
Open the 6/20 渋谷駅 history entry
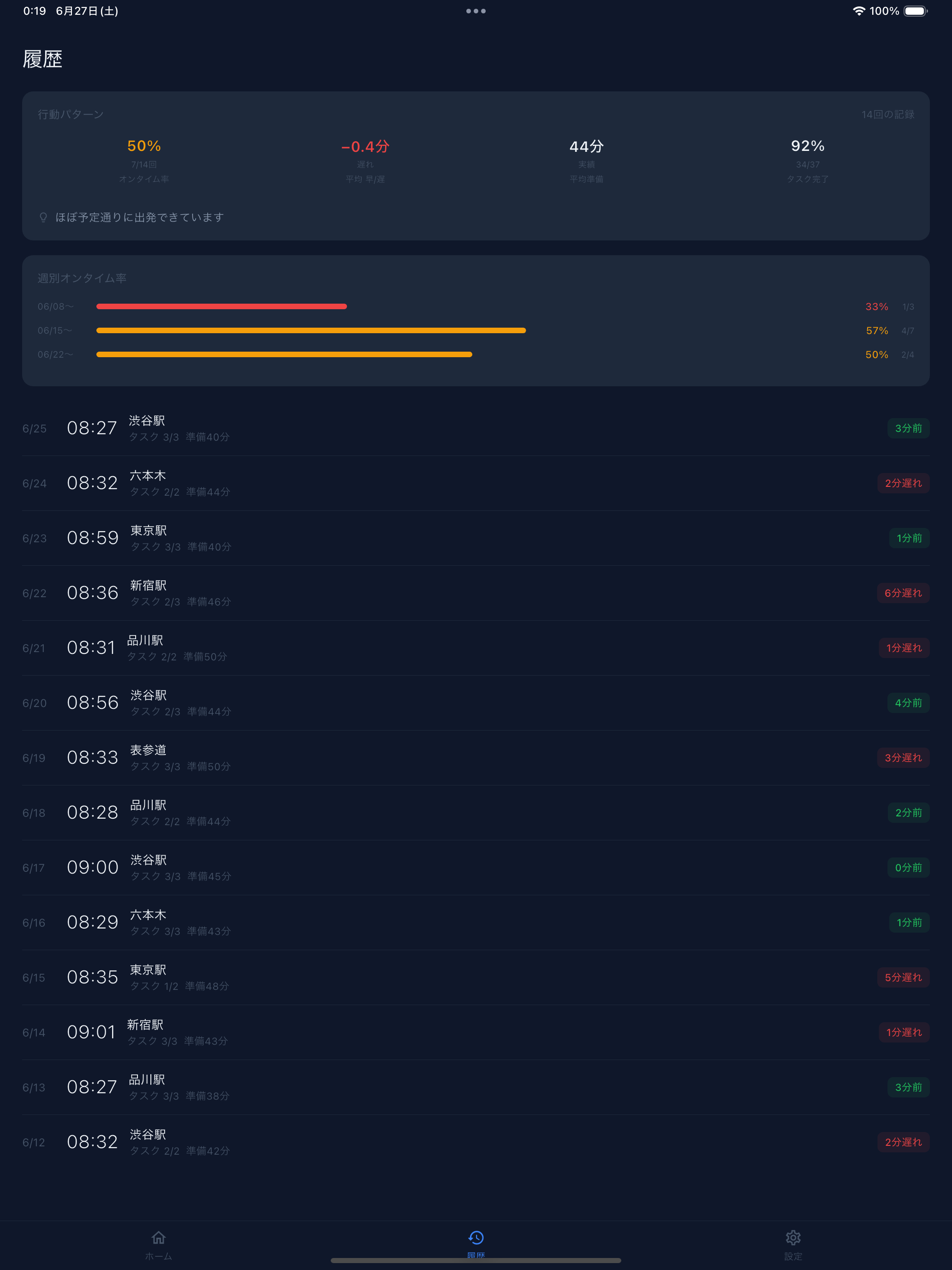(x=476, y=703)
